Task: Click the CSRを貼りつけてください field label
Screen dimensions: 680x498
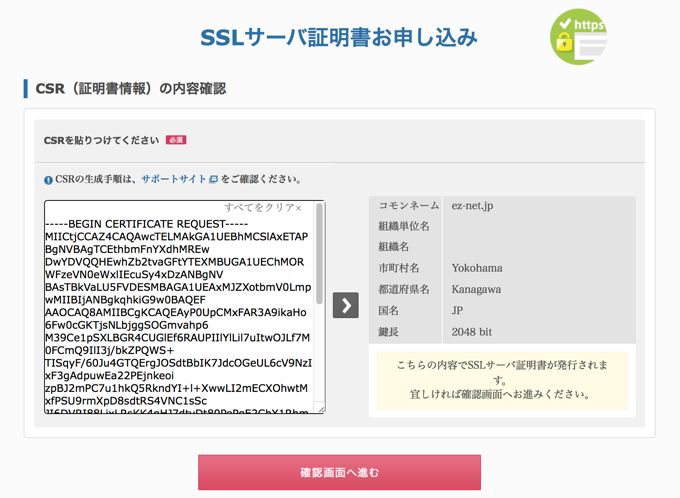Action: 101,140
